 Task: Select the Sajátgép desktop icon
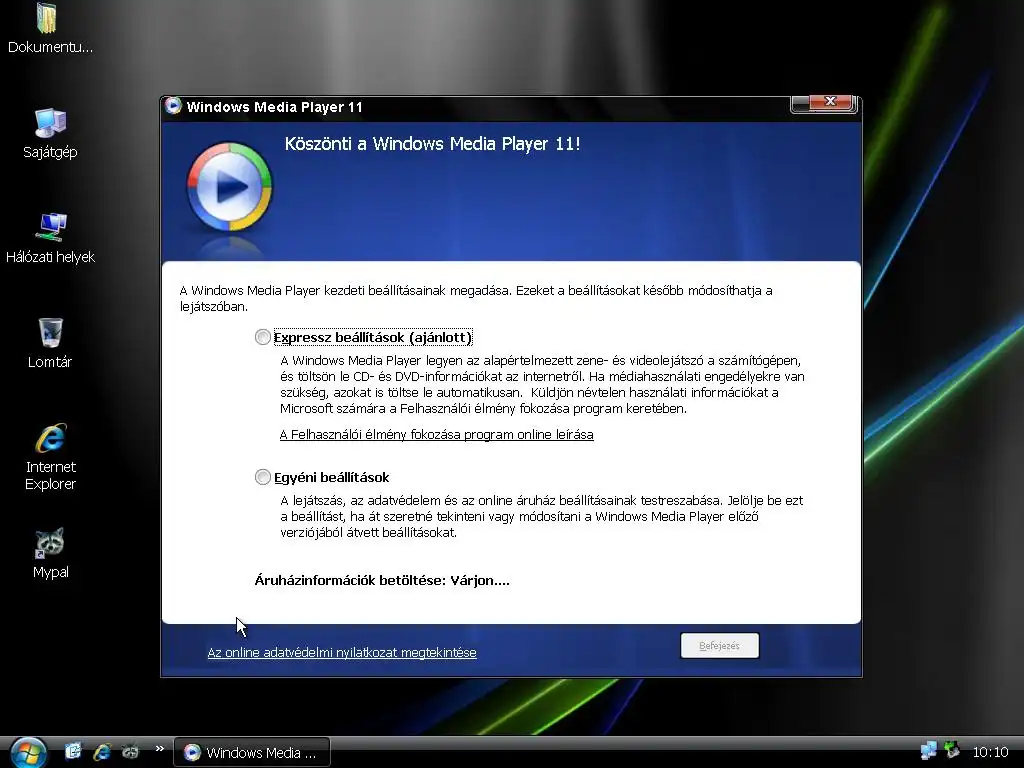[50, 123]
